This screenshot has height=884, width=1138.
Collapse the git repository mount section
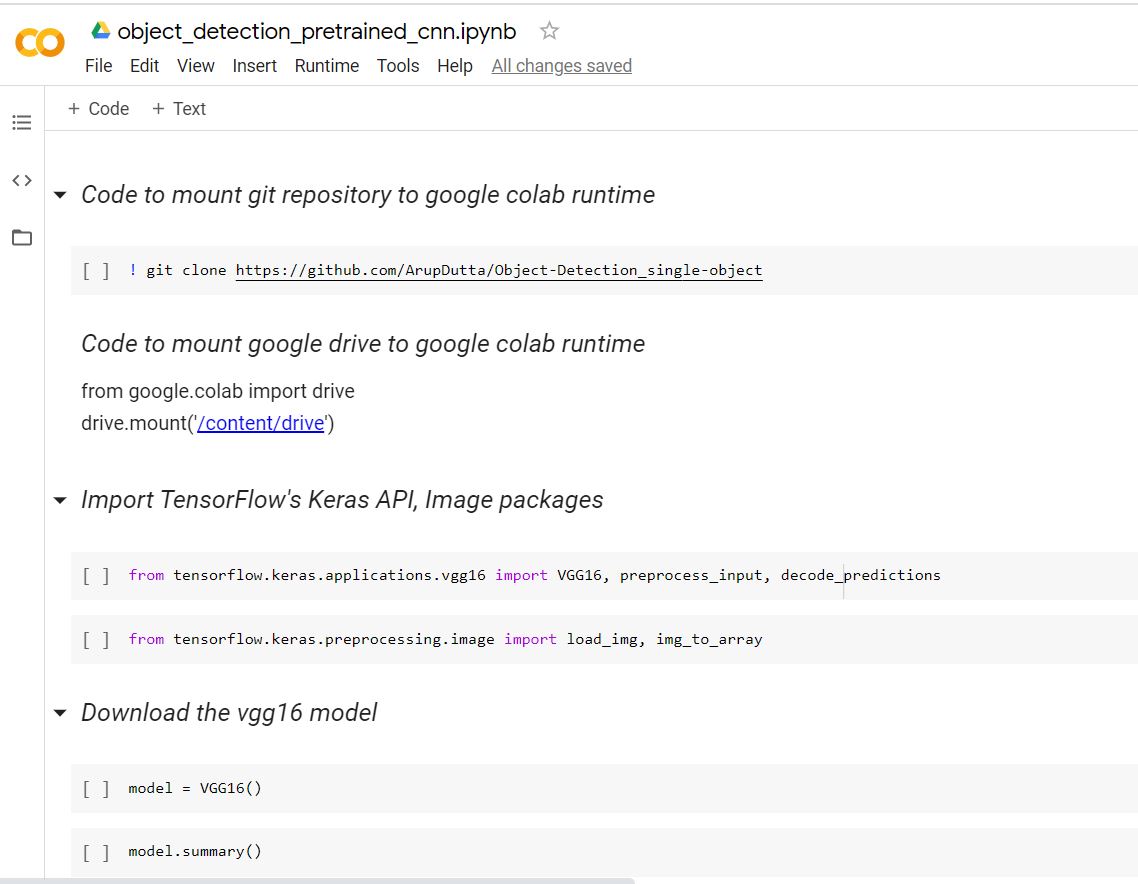61,195
